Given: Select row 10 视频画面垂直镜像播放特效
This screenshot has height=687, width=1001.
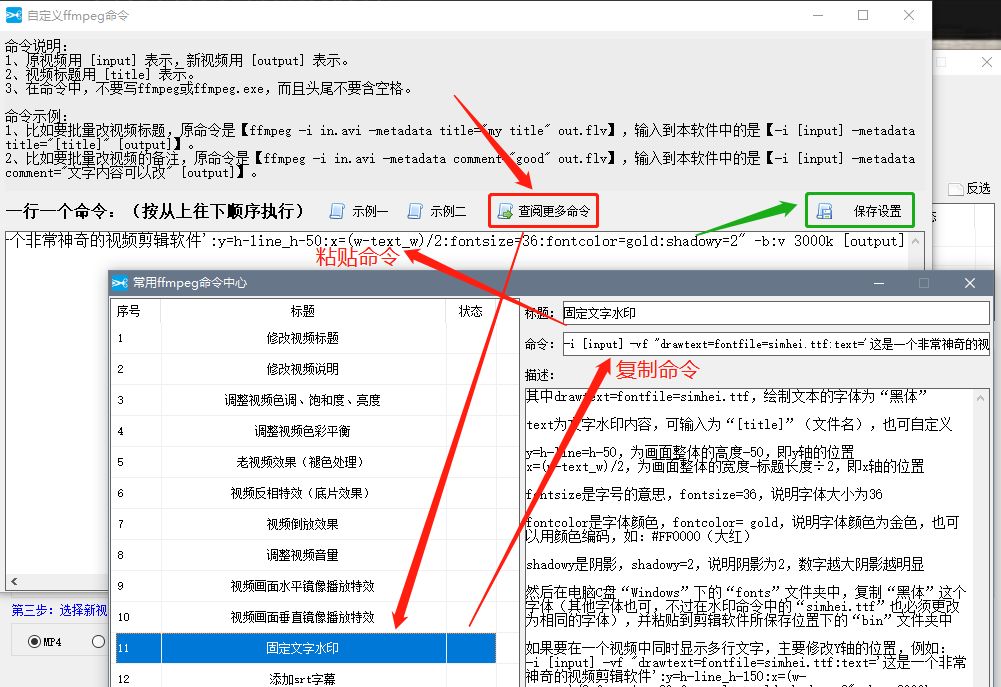Looking at the screenshot, I should pyautogui.click(x=305, y=617).
